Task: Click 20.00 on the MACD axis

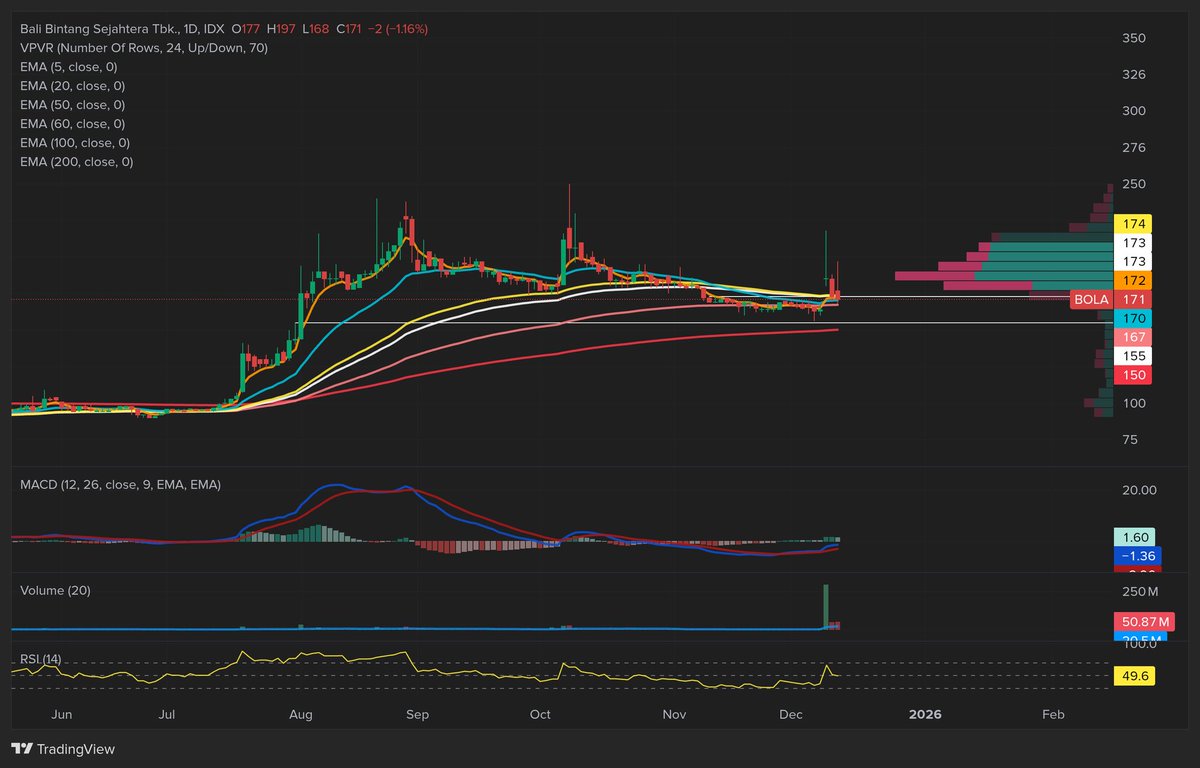Action: click(1140, 490)
